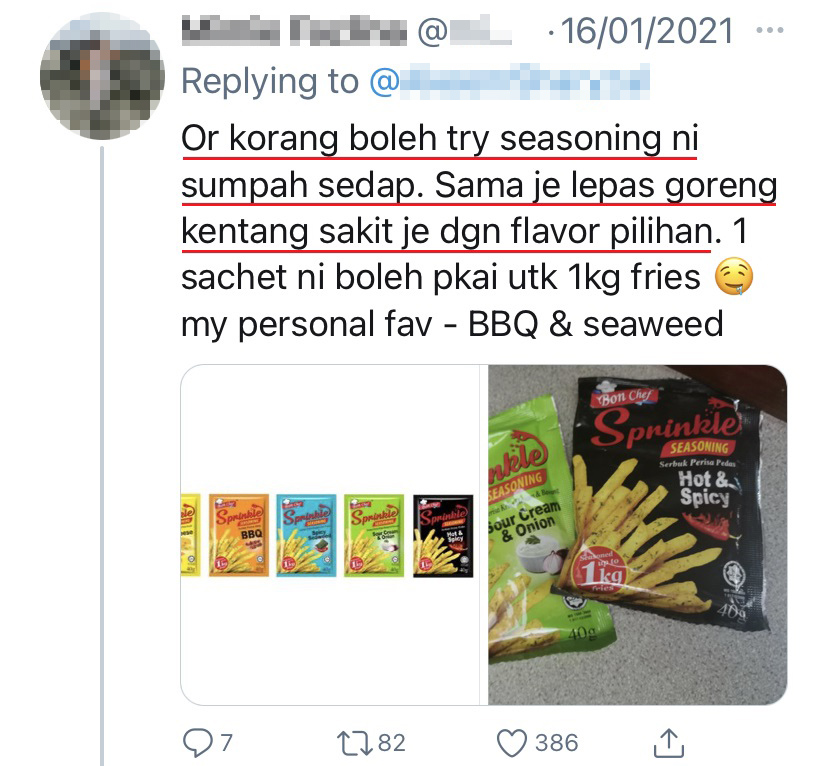Click the retweet count 82
This screenshot has width=828, height=766.
pos(391,743)
